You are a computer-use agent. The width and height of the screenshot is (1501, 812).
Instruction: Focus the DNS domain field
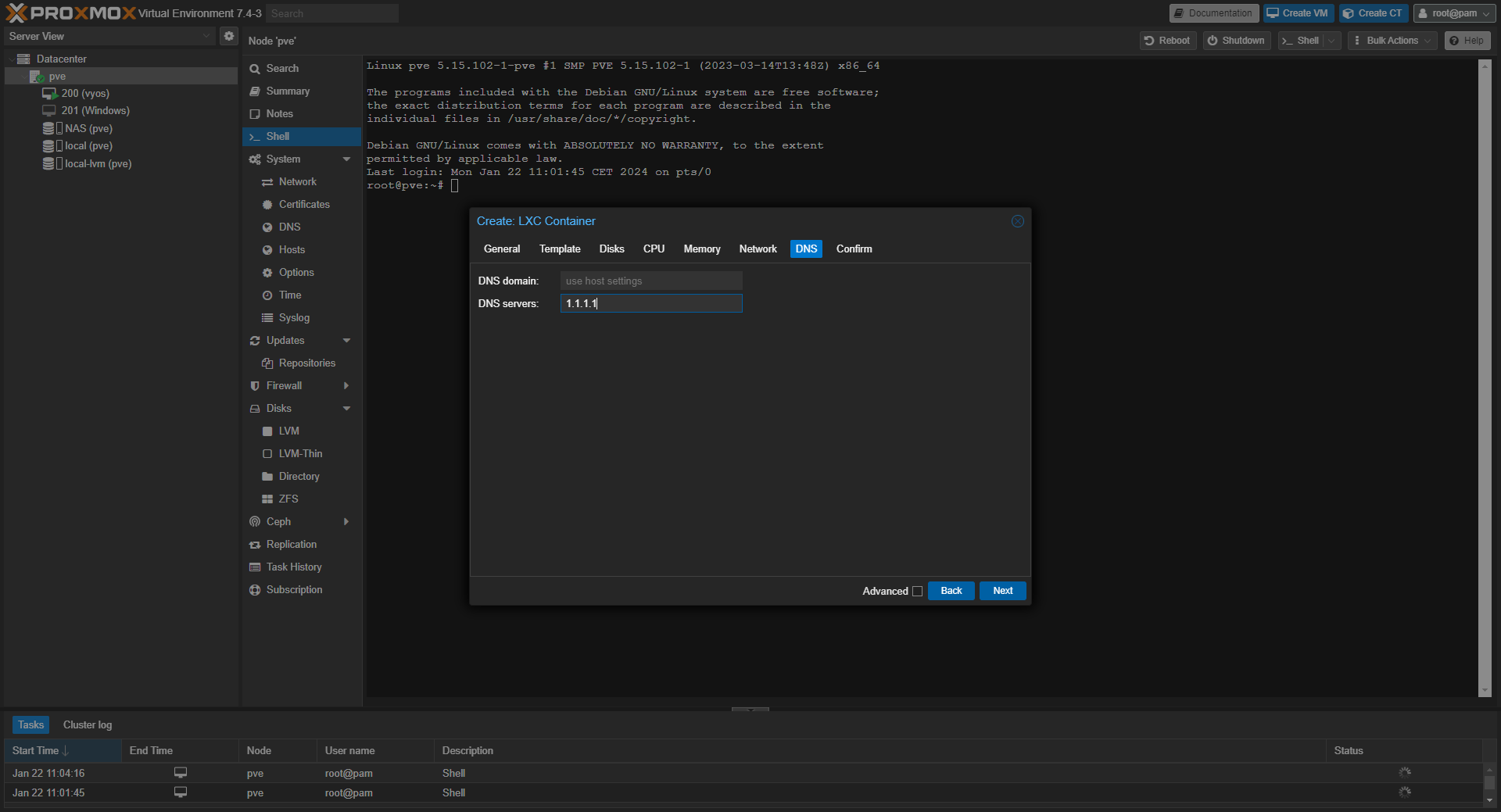click(x=651, y=281)
